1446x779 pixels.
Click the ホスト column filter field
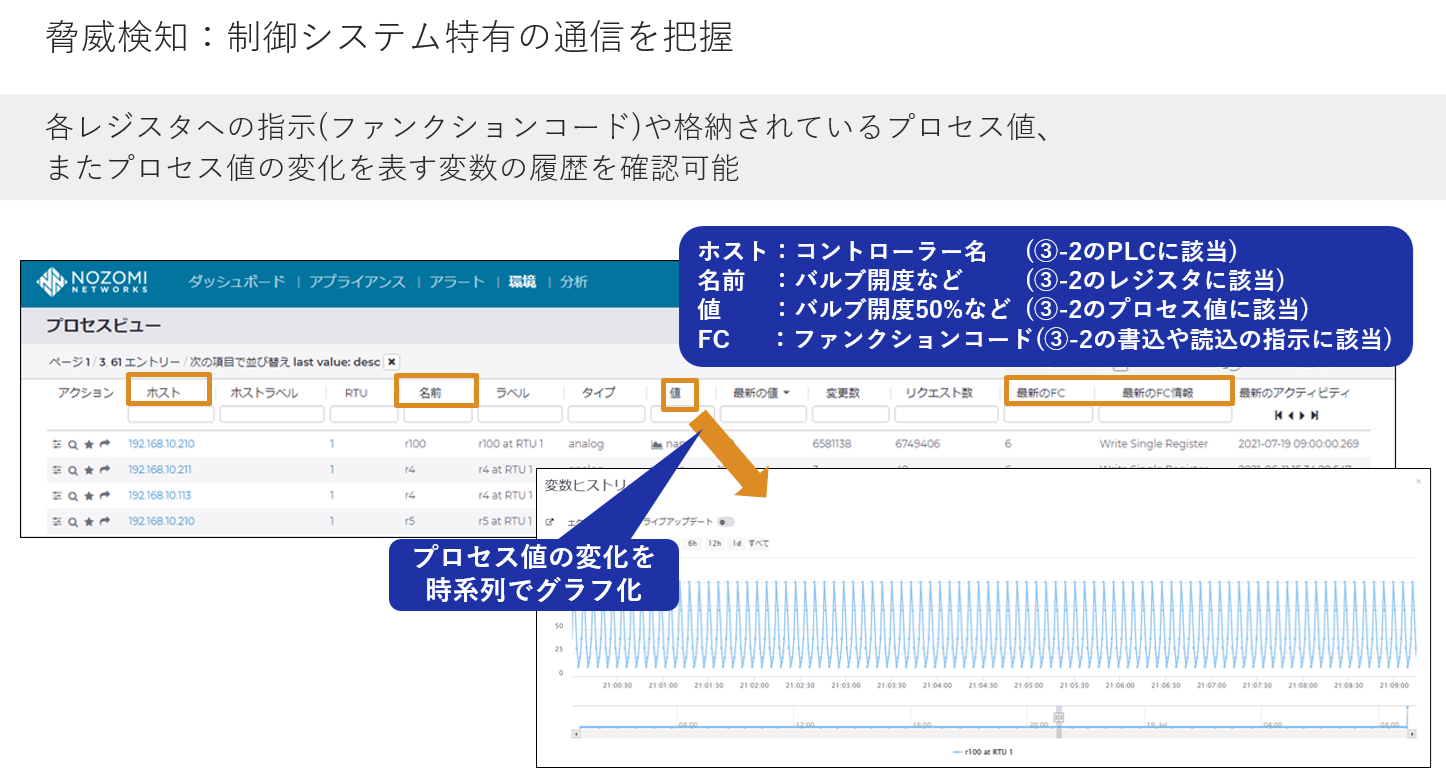point(168,414)
